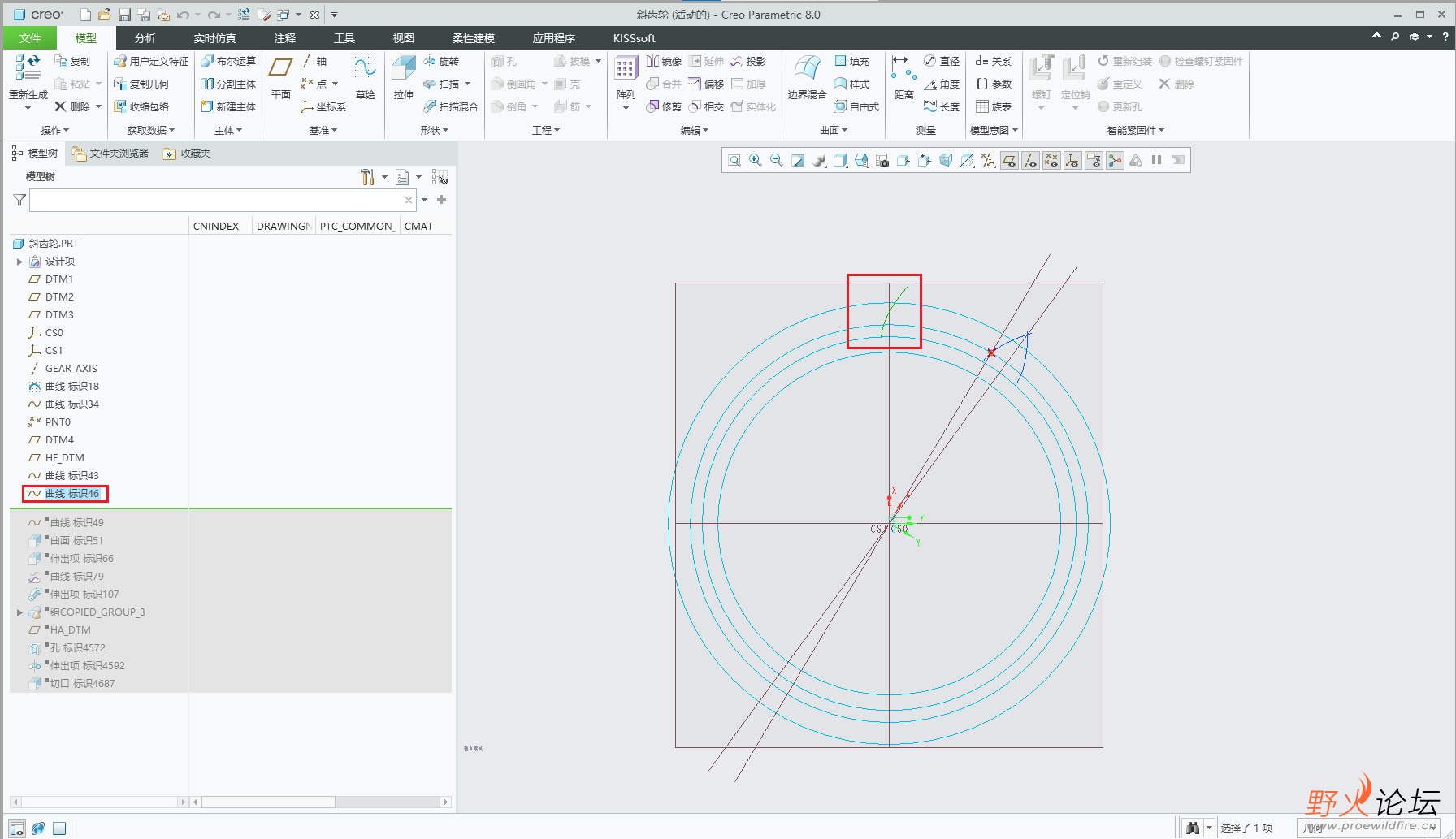Image resolution: width=1456 pixels, height=839 pixels.
Task: Select the Revolve (旋转) tool
Action: point(441,62)
